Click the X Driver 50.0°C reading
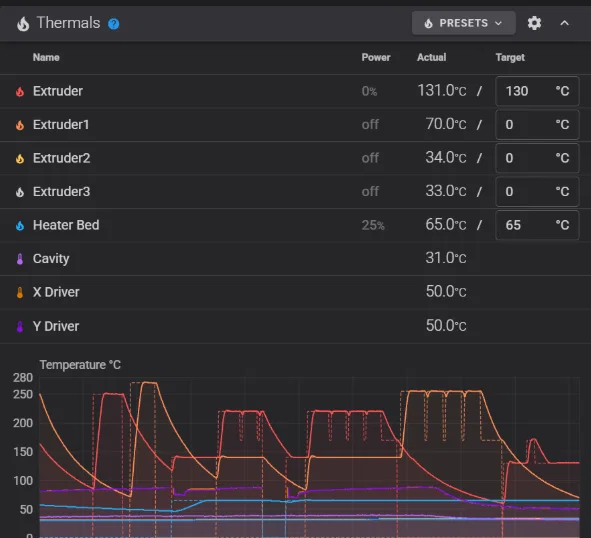Viewport: 591px width, 538px height. point(446,292)
